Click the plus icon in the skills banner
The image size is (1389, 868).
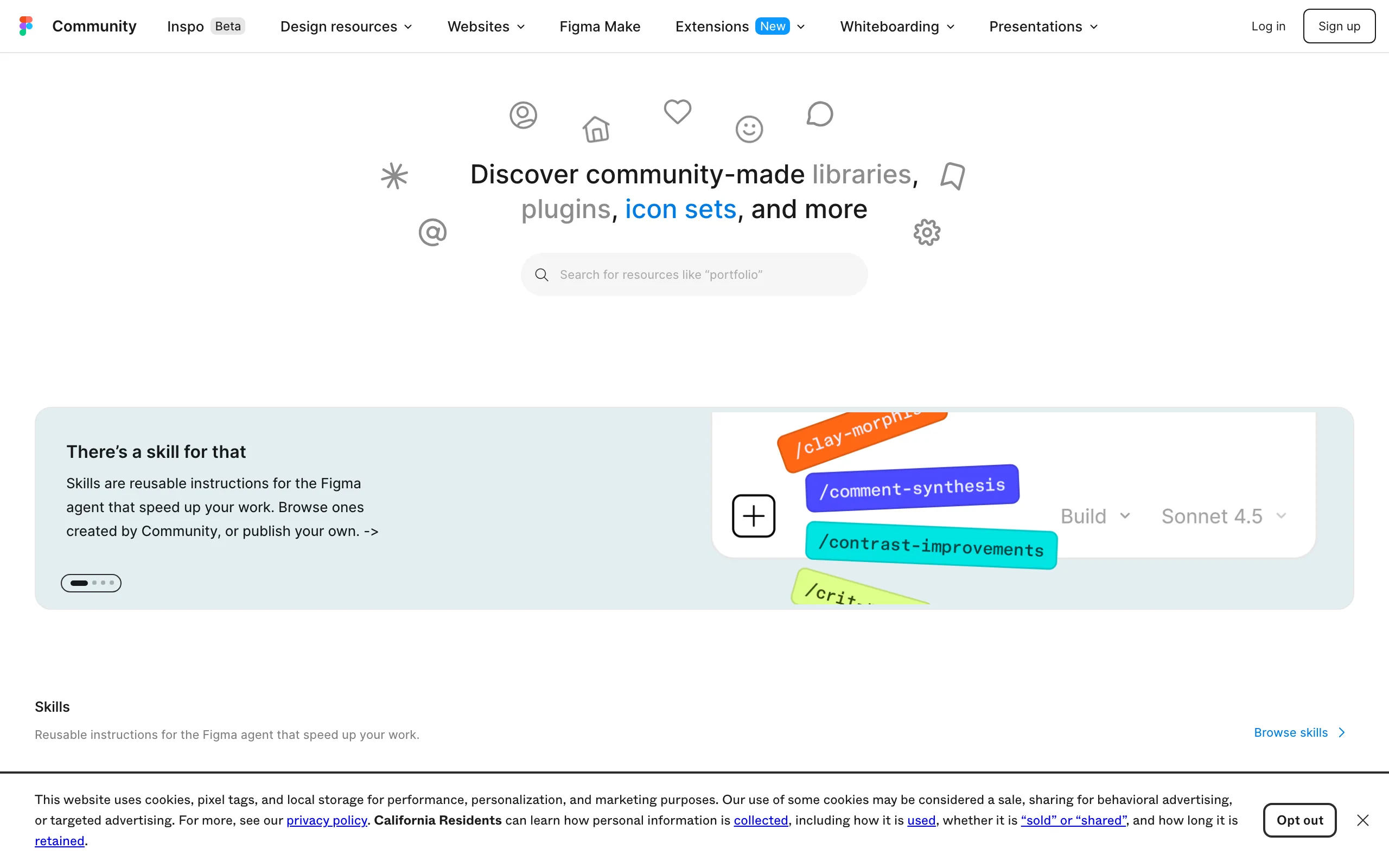[754, 515]
